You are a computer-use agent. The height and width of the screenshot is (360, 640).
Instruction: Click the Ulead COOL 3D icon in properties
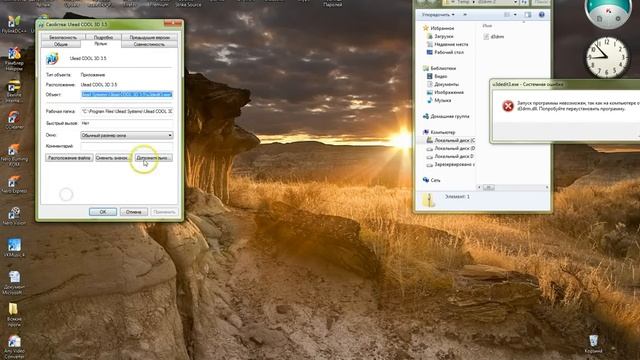pyautogui.click(x=52, y=58)
